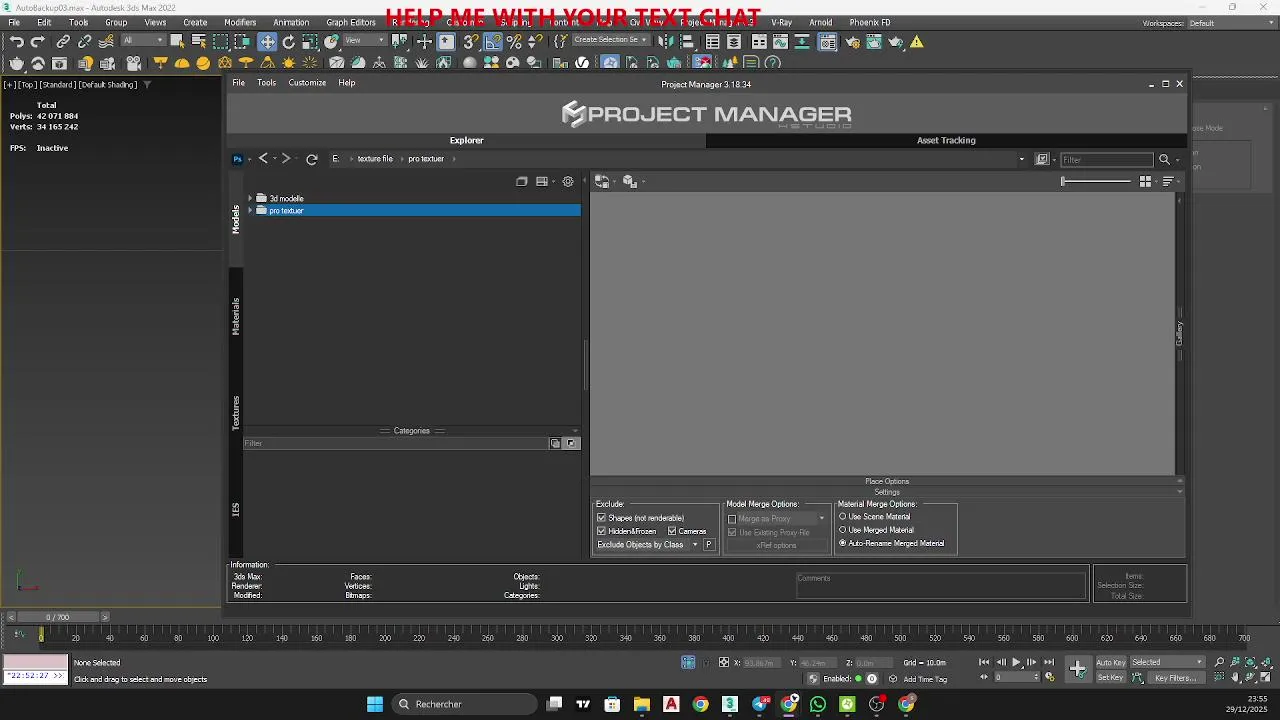Screen dimensions: 1280x720
Task: Open the View reference coordinate dropdown
Action: (364, 41)
